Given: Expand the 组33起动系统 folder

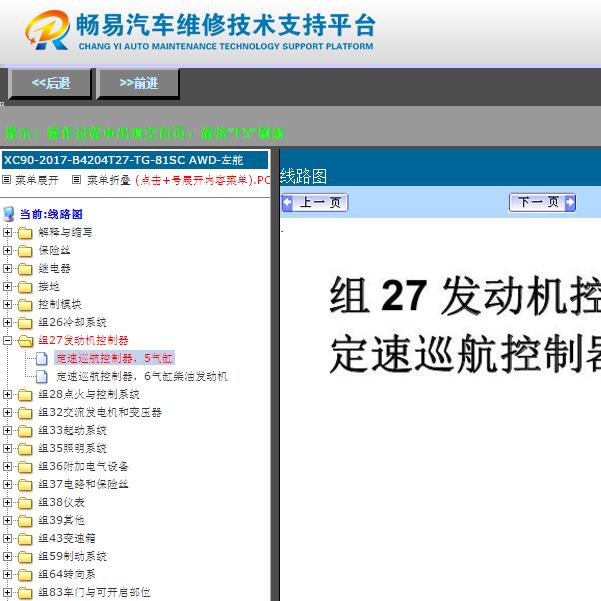Looking at the screenshot, I should click(x=7, y=430).
